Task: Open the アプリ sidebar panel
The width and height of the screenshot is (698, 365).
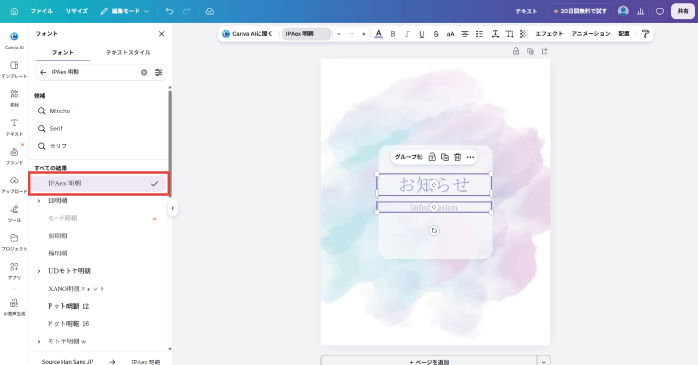Action: tap(14, 271)
